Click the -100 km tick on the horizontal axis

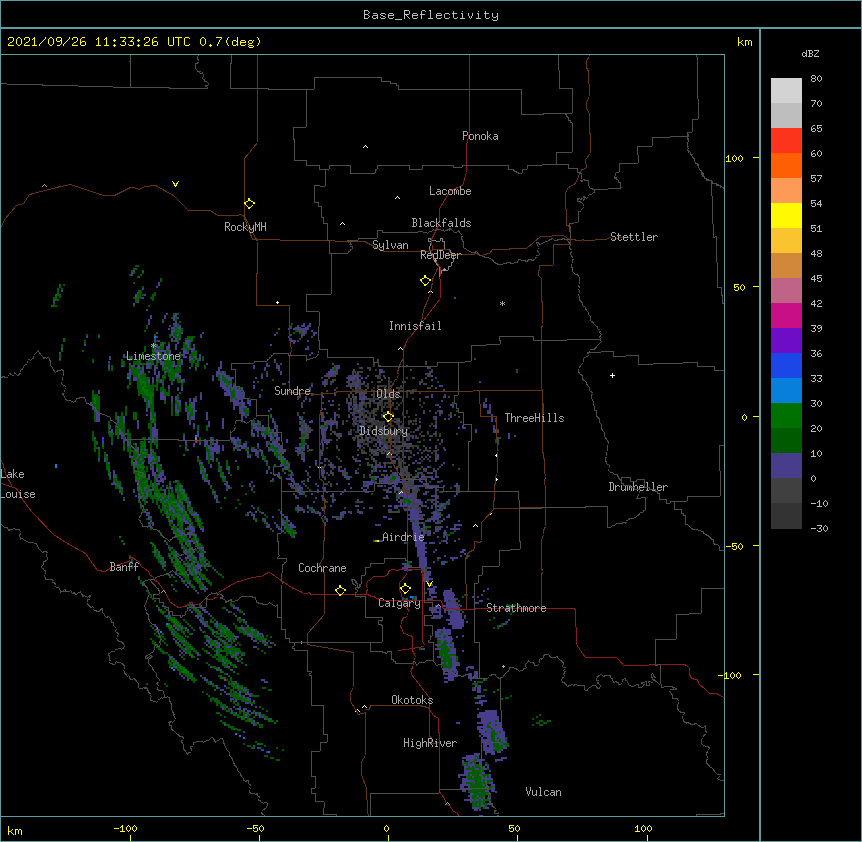[125, 828]
